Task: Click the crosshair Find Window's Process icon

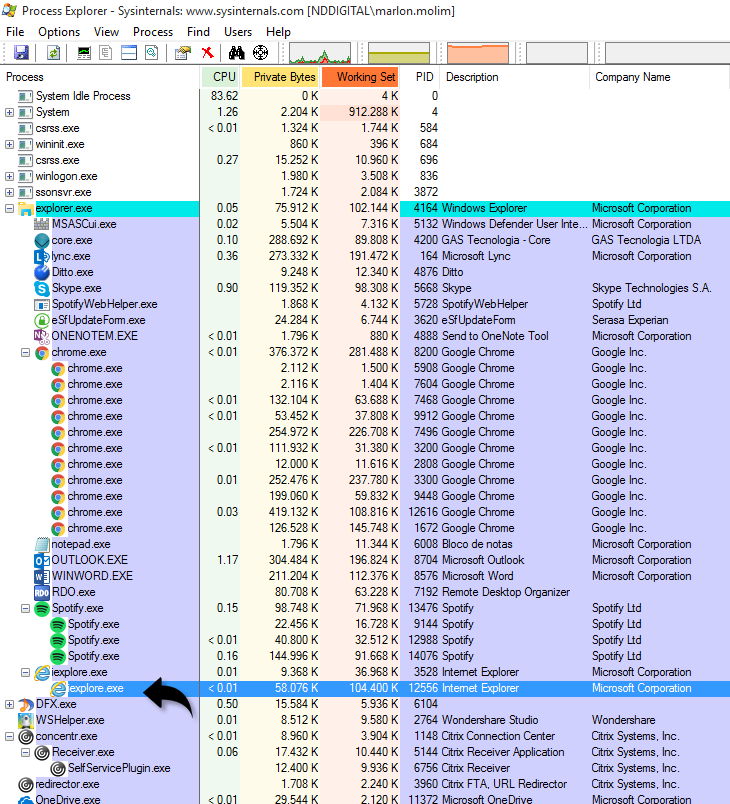Action: [x=260, y=52]
